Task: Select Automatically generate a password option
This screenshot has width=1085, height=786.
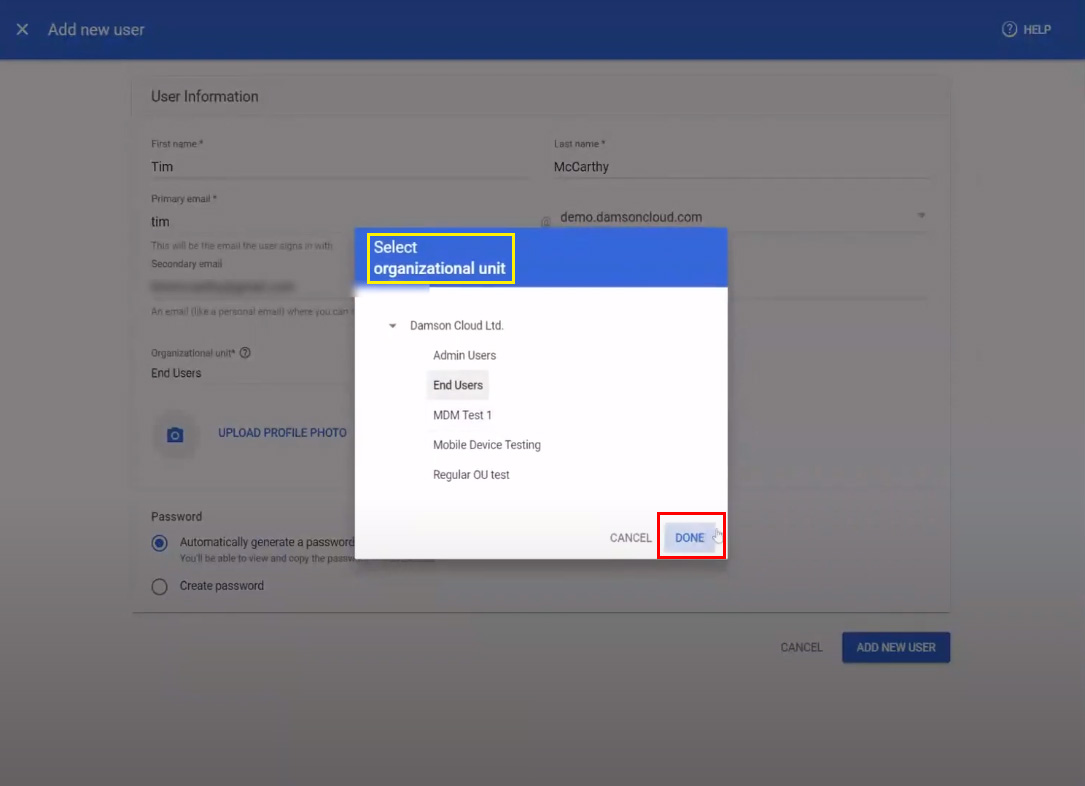Action: pyautogui.click(x=159, y=543)
